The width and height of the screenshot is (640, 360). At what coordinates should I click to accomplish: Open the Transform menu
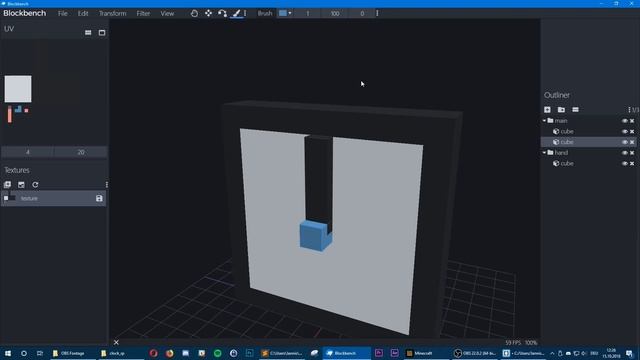coord(112,13)
